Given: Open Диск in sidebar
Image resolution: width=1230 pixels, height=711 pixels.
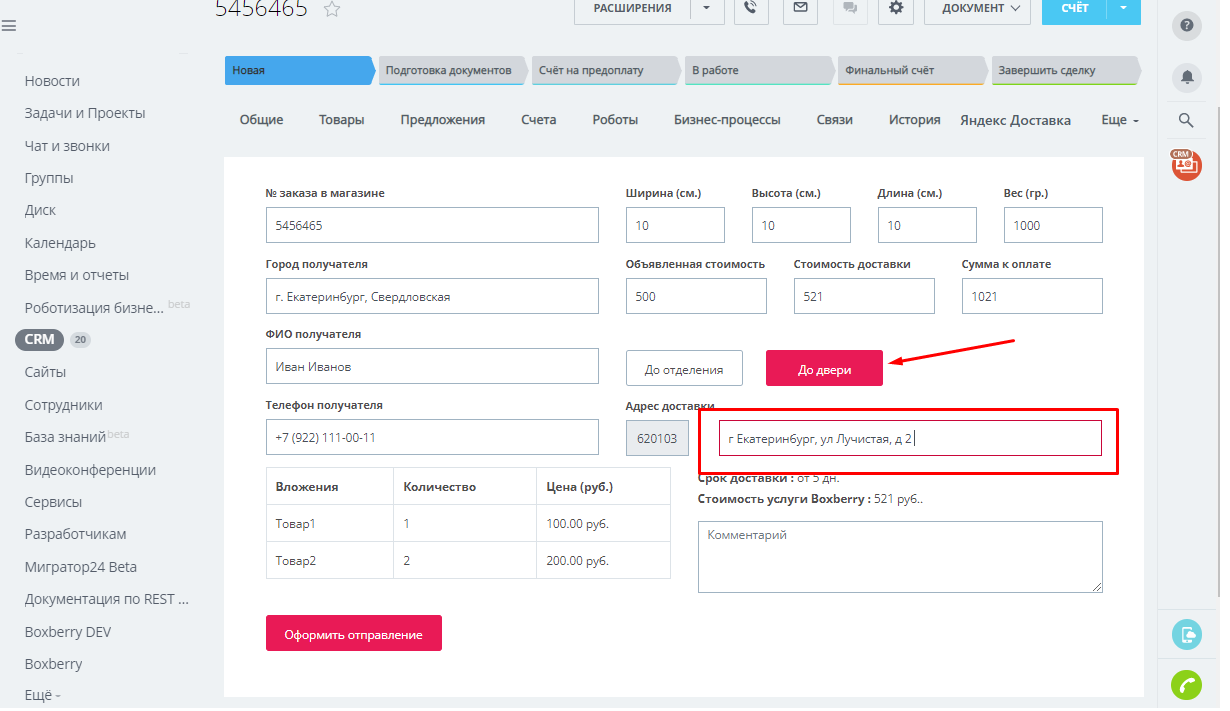Looking at the screenshot, I should coord(40,210).
